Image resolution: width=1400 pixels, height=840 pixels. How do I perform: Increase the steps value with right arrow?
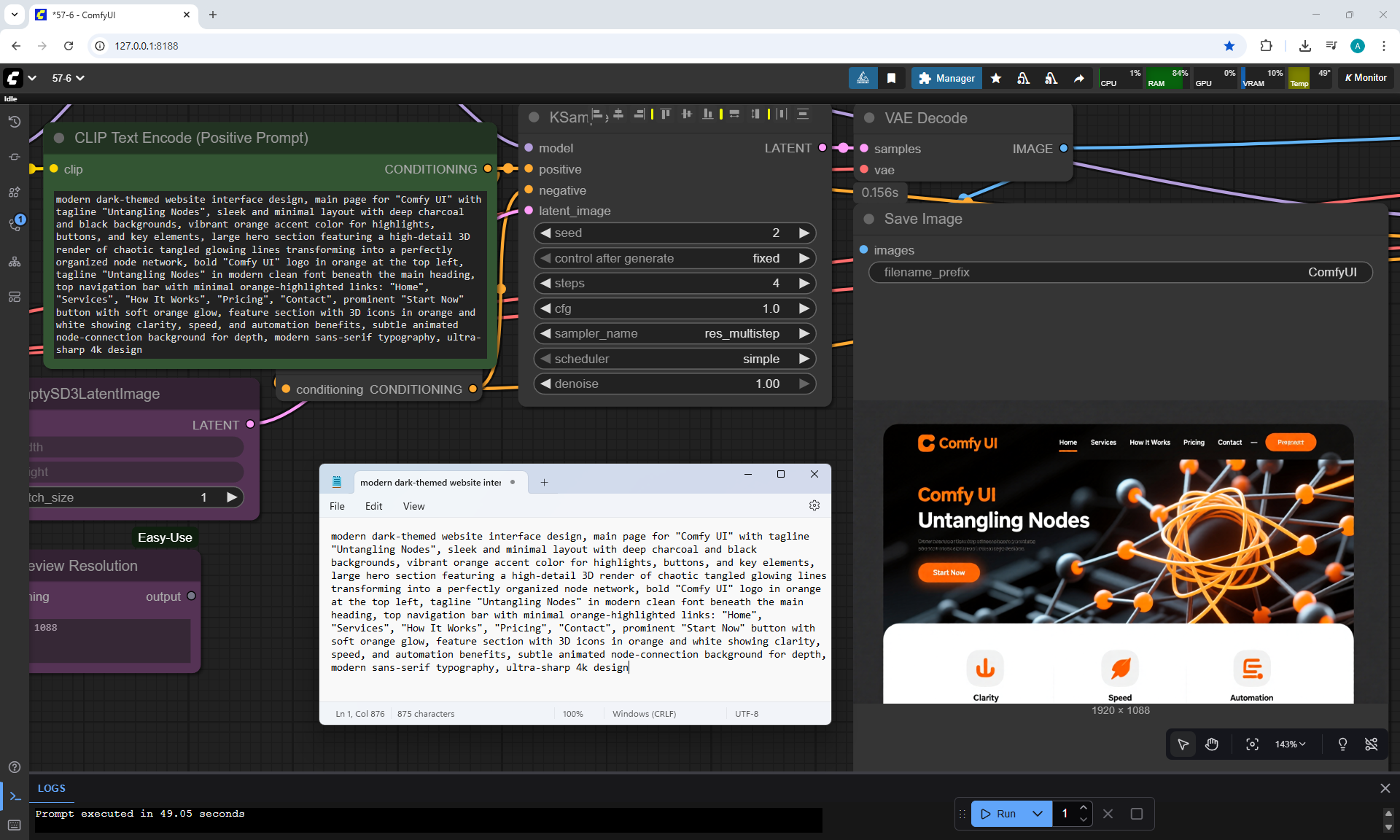(804, 283)
